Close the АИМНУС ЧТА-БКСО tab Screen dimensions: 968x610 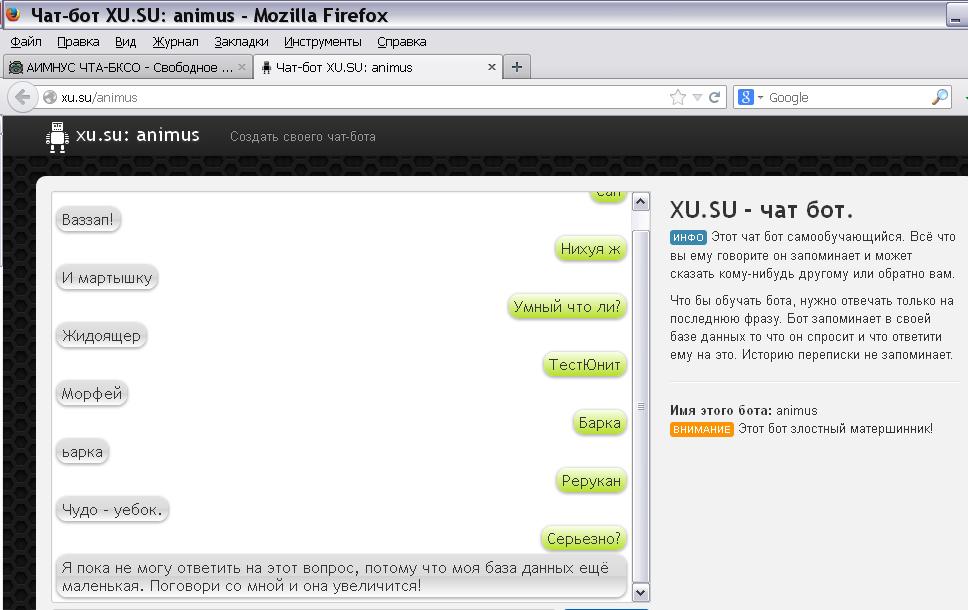coord(241,67)
